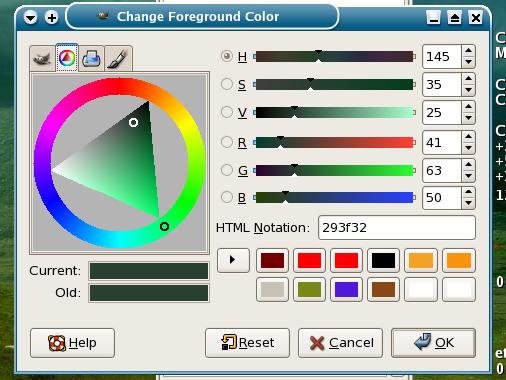The image size is (506, 380).
Task: Click the Reset button
Action: tap(247, 343)
